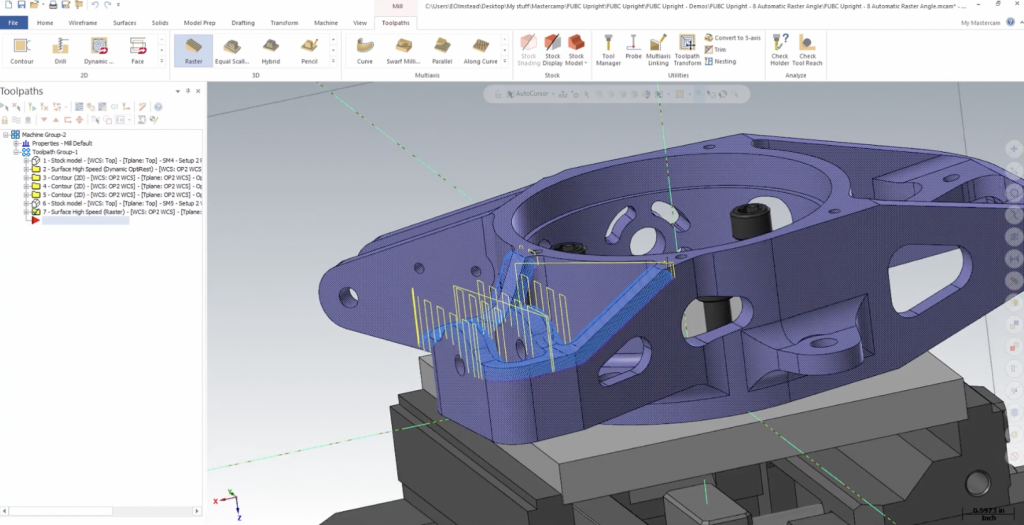Move insert arrow down in Toolpaths manager

[x=44, y=120]
